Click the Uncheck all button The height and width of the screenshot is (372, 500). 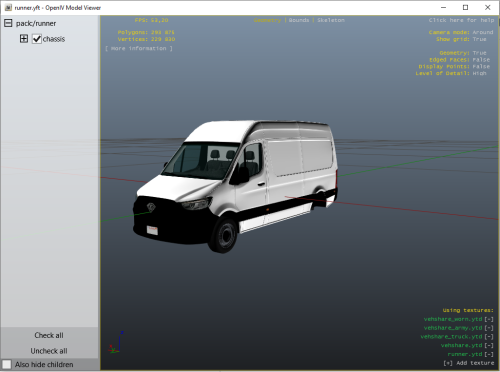click(49, 351)
